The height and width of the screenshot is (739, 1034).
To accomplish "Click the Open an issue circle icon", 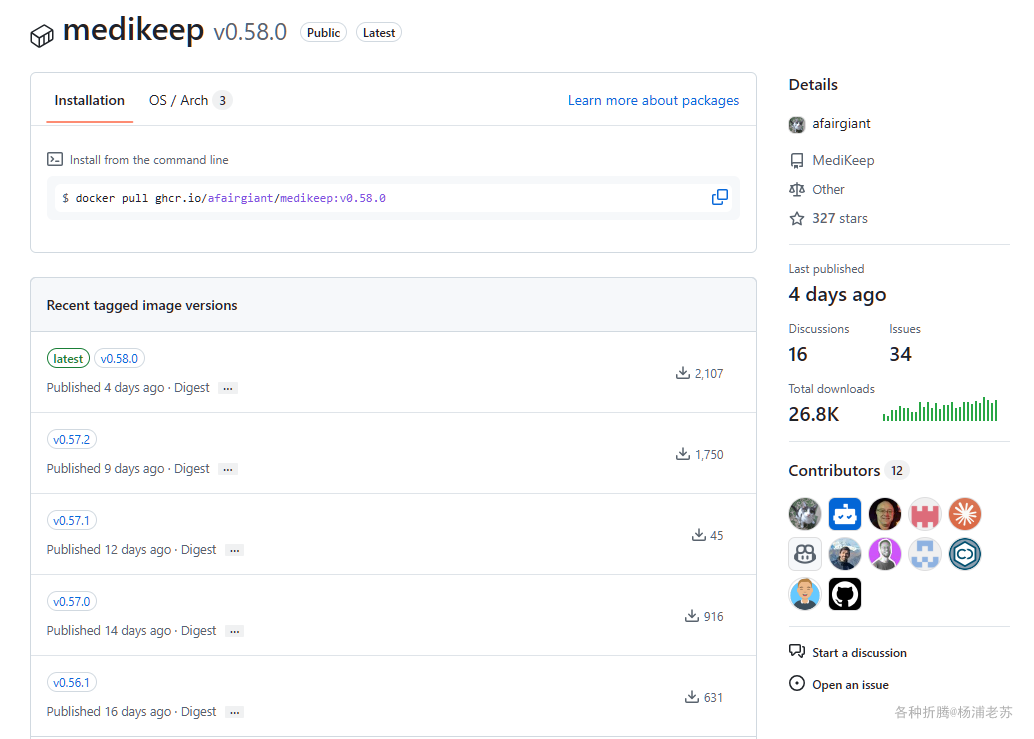I will pyautogui.click(x=797, y=684).
